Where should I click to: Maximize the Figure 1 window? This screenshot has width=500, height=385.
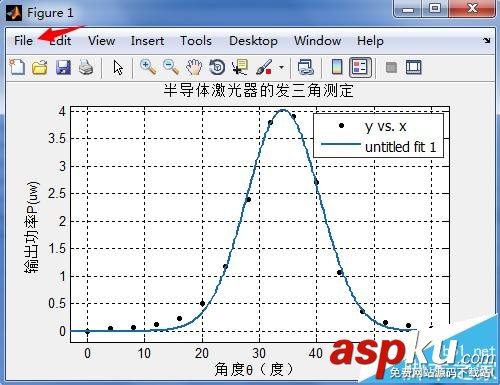(x=435, y=9)
